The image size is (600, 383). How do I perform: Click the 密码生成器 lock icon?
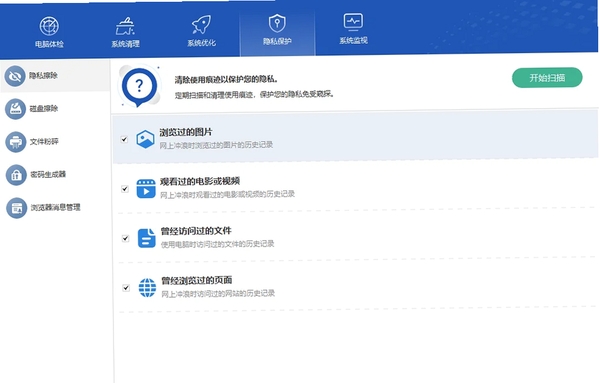click(16, 175)
